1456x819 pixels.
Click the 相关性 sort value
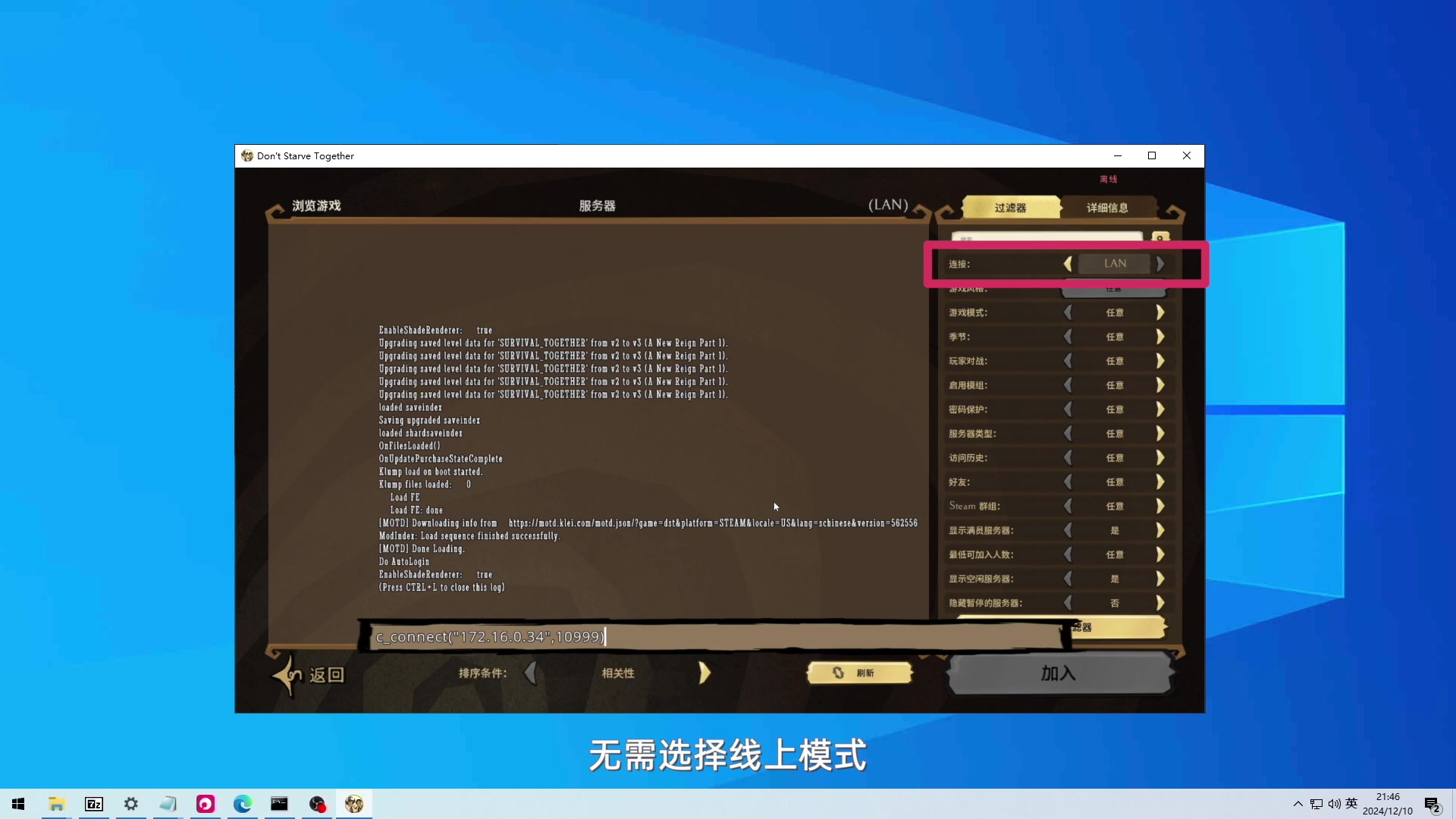click(x=618, y=673)
